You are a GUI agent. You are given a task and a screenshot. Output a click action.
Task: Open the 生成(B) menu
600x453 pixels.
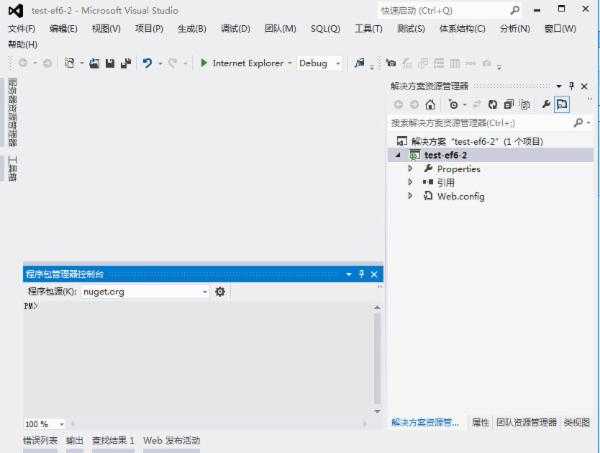pos(192,29)
